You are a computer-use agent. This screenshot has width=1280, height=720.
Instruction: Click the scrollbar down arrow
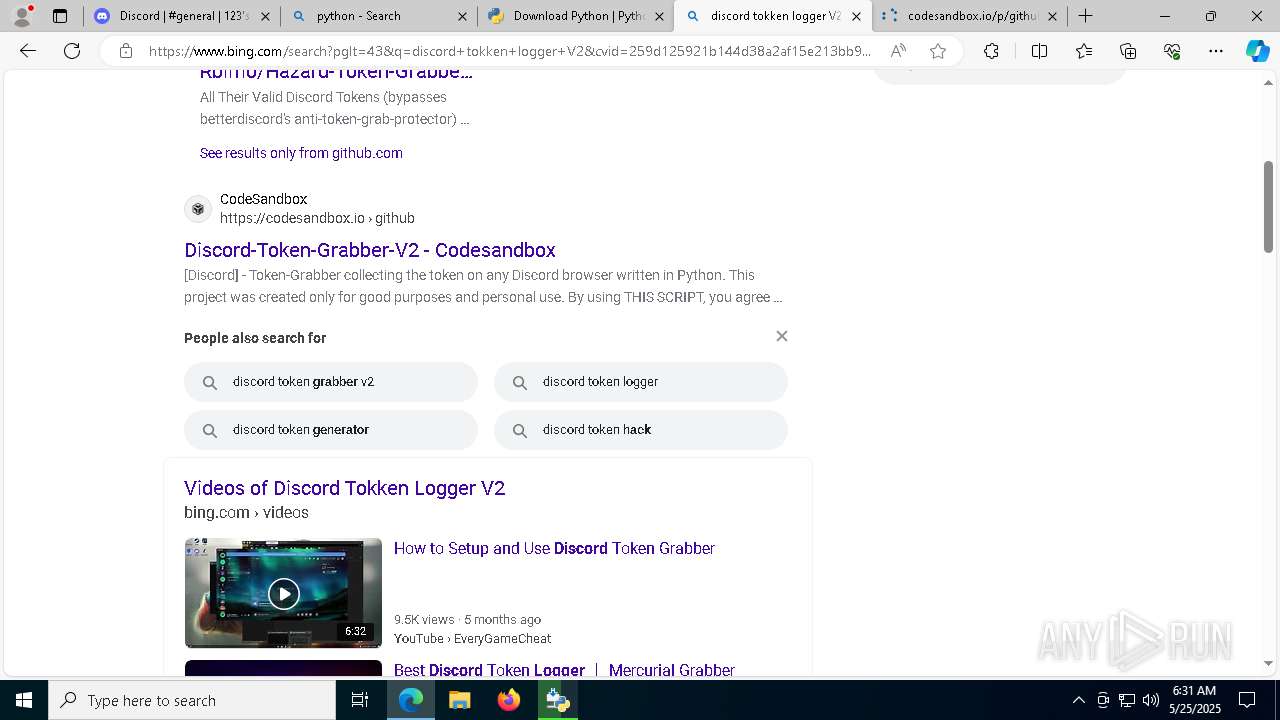pyautogui.click(x=1268, y=663)
